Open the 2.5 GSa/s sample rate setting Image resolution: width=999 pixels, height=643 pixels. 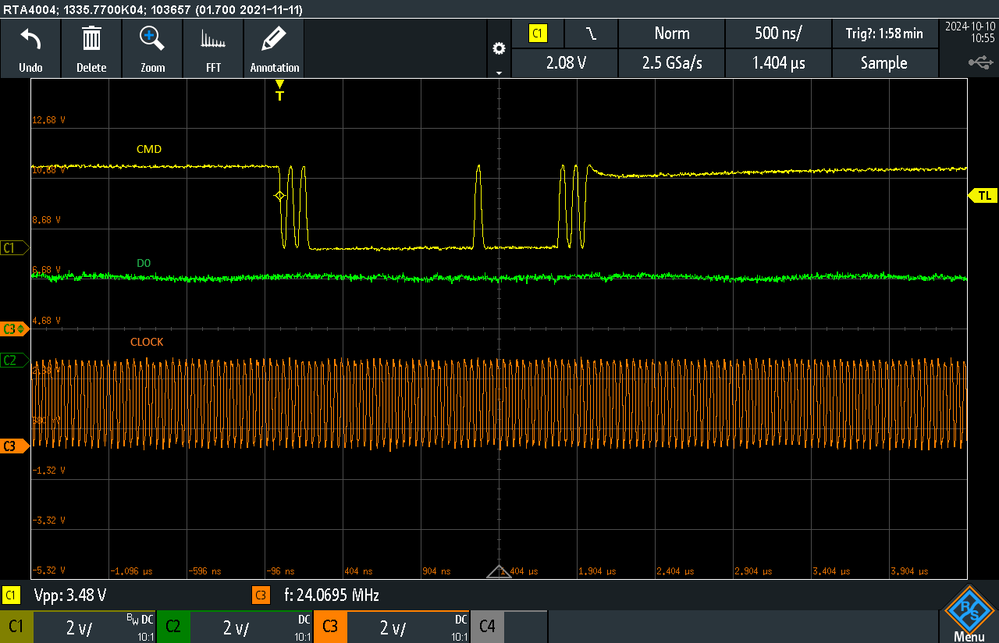pos(672,63)
